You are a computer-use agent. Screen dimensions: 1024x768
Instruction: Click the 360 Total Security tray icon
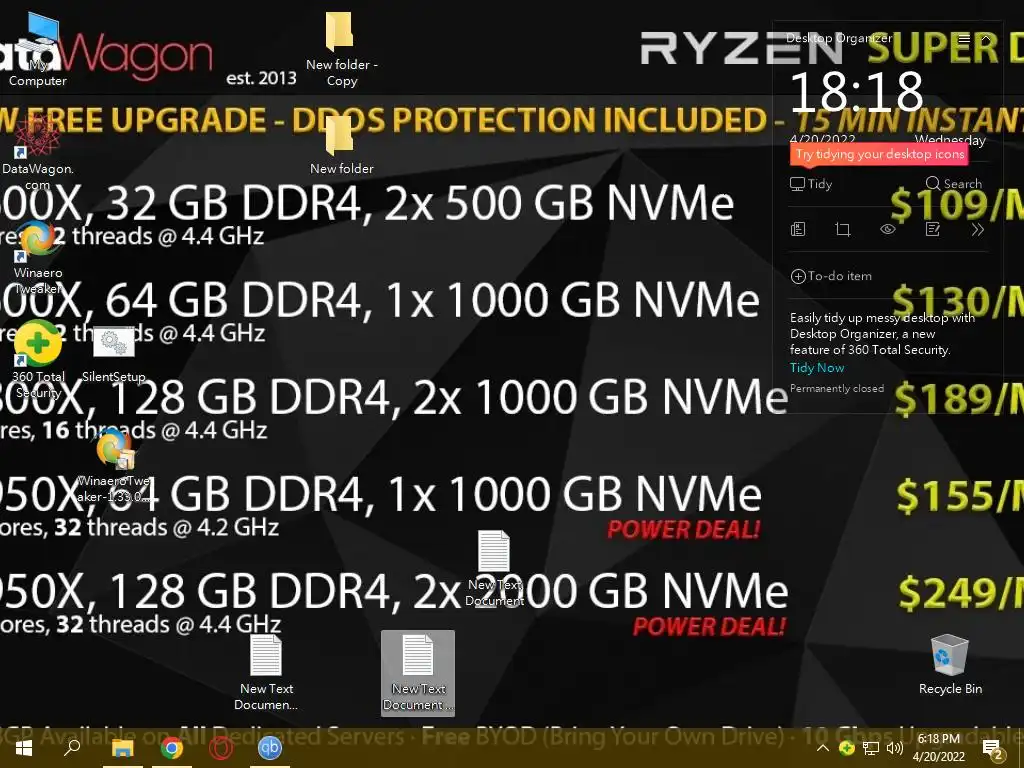point(846,748)
